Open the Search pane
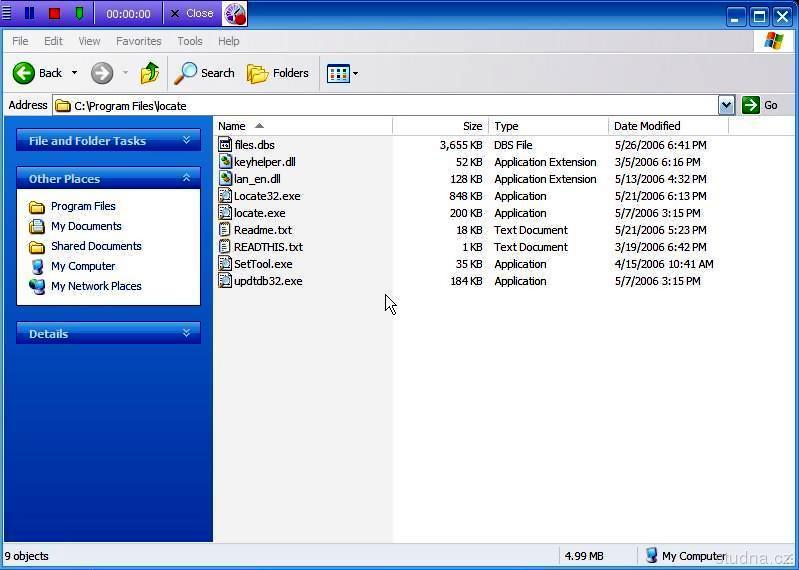799x570 pixels. click(x=205, y=73)
